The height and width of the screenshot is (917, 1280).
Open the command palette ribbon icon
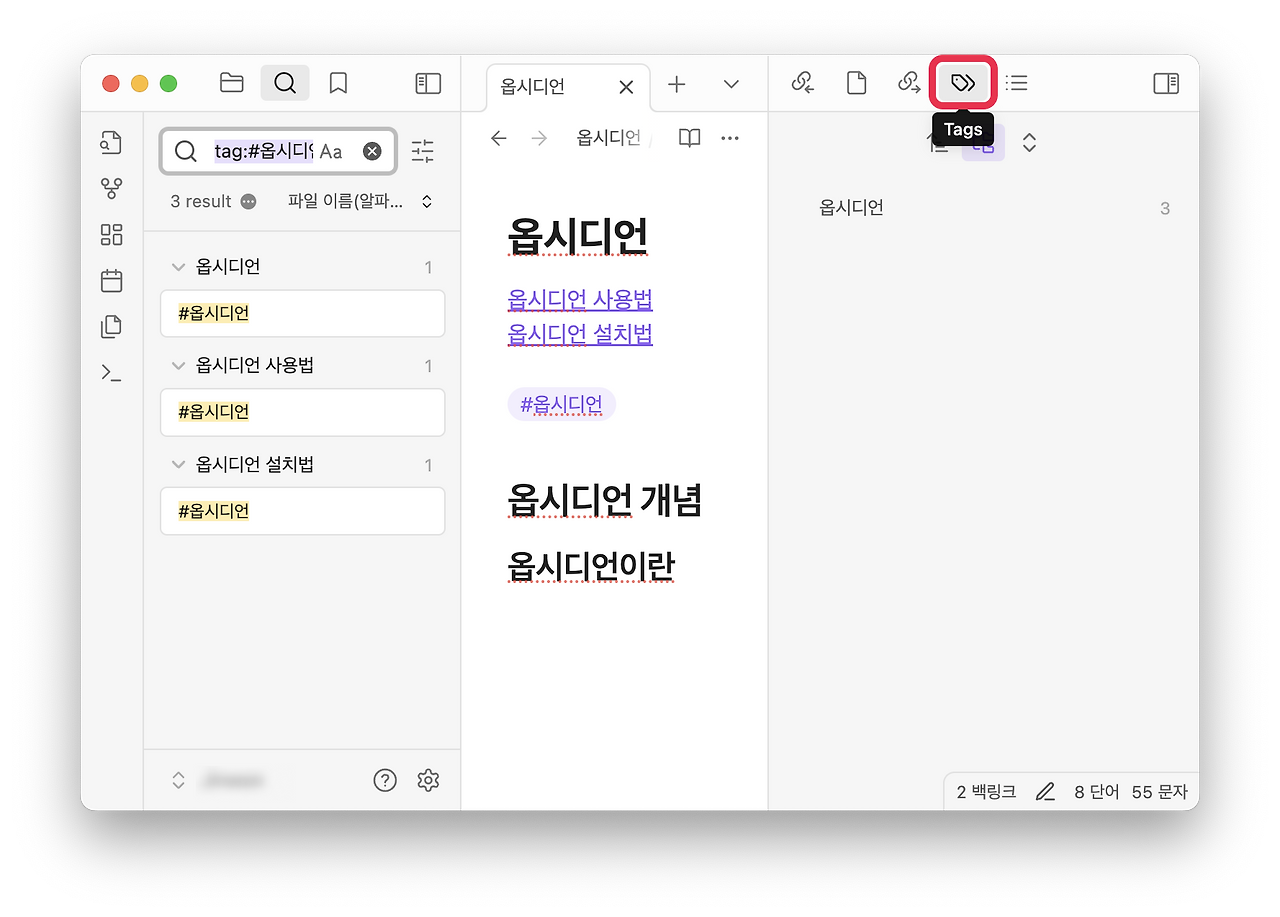coord(111,373)
